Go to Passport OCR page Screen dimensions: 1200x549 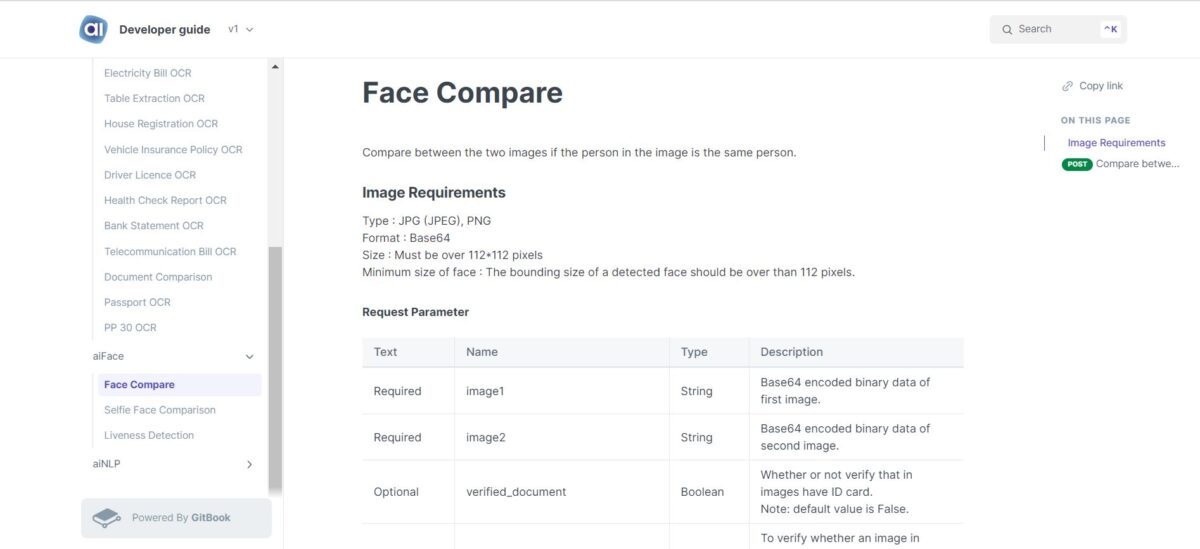pos(137,302)
